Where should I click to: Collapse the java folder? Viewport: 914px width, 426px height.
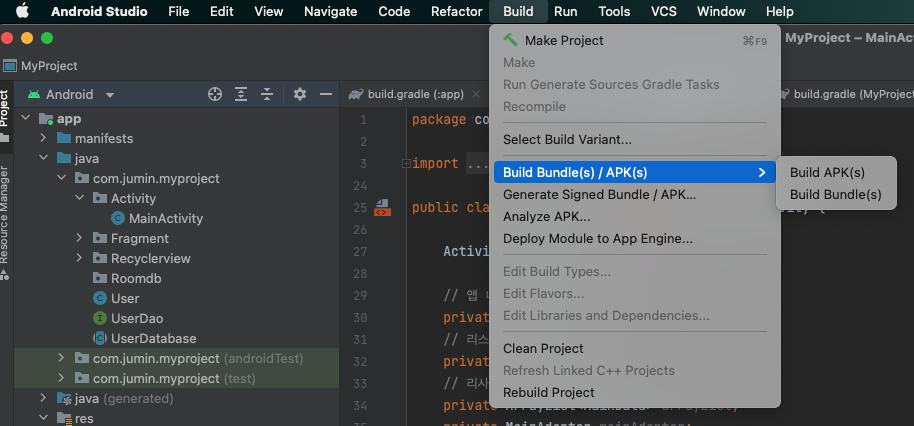[43, 158]
